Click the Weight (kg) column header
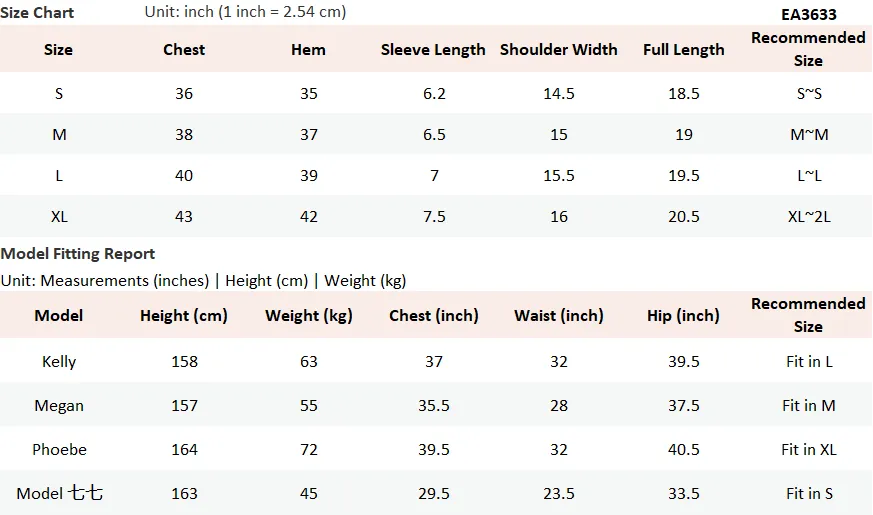Viewport: 873px width, 515px height. (x=309, y=316)
